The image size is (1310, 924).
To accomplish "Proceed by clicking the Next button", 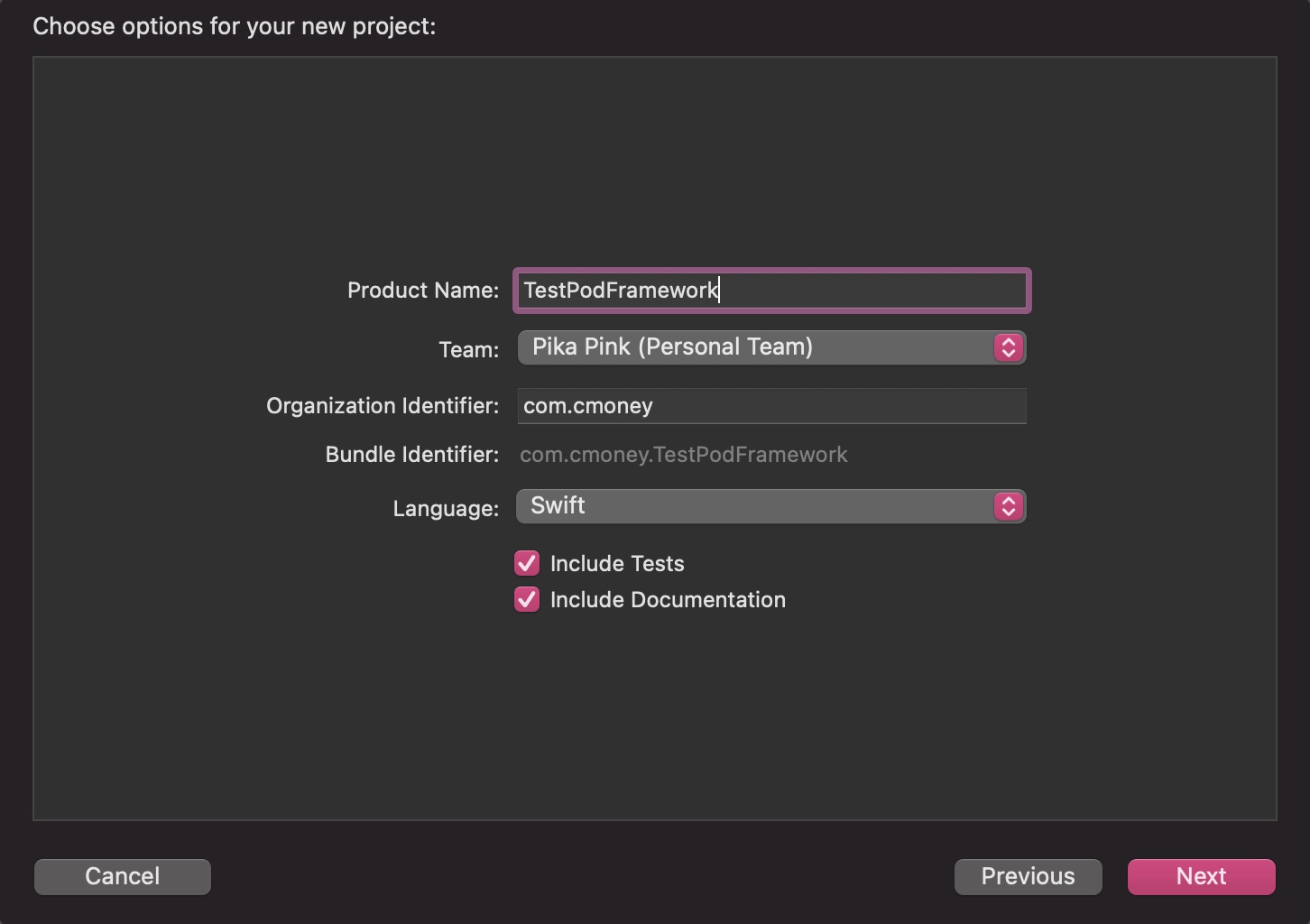I will pos(1201,876).
